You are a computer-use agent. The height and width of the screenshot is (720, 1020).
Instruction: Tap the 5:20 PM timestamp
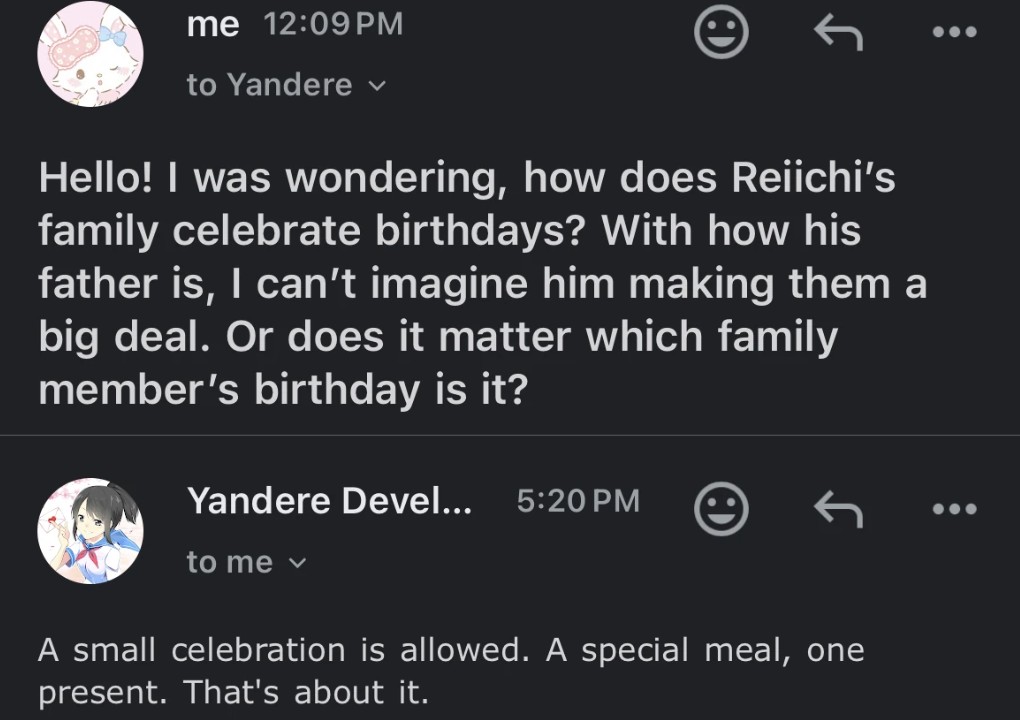tap(578, 501)
